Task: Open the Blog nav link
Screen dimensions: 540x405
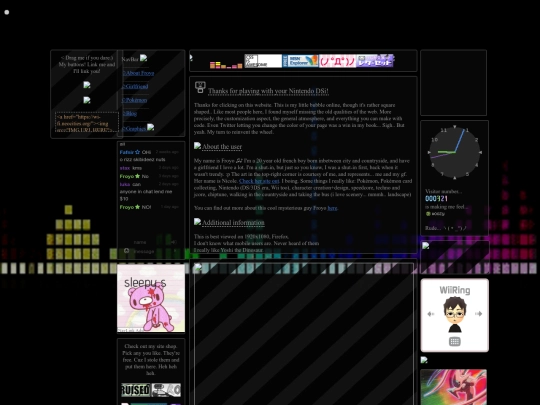Action: coord(129,113)
